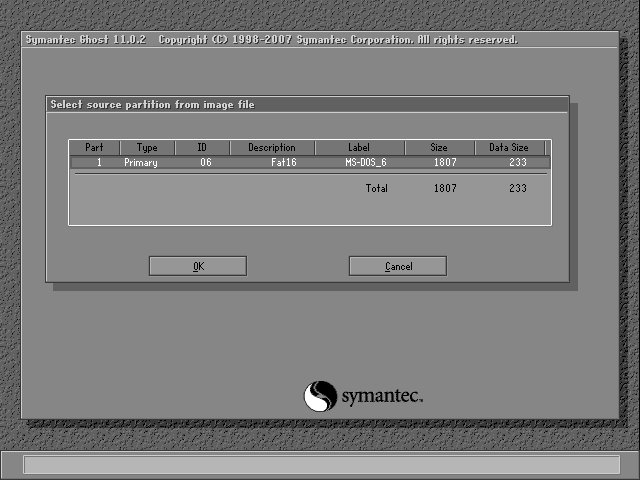The image size is (640, 480).
Task: Click the Total data size value 233
Action: pos(518,188)
